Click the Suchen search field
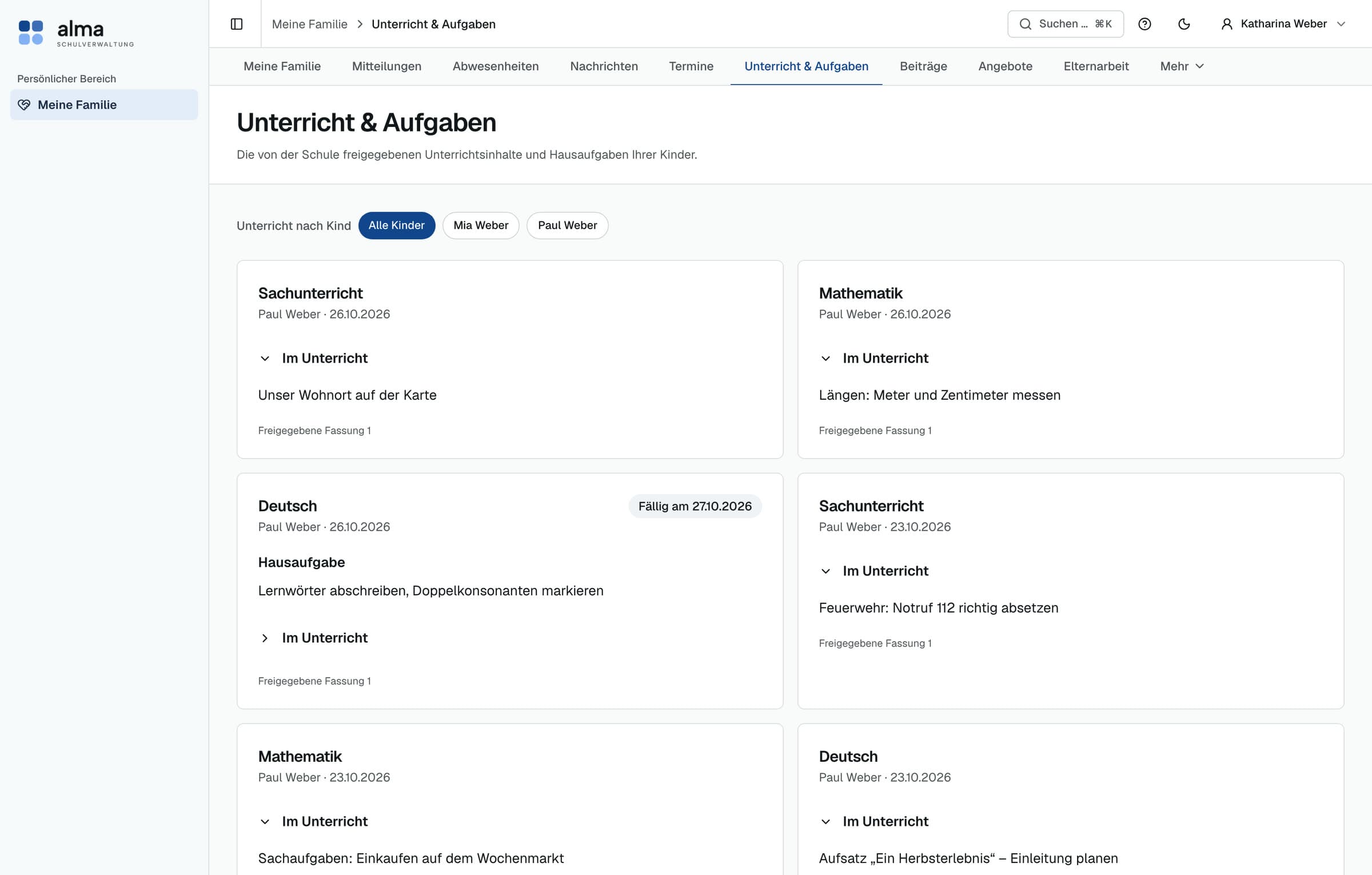 click(1066, 24)
